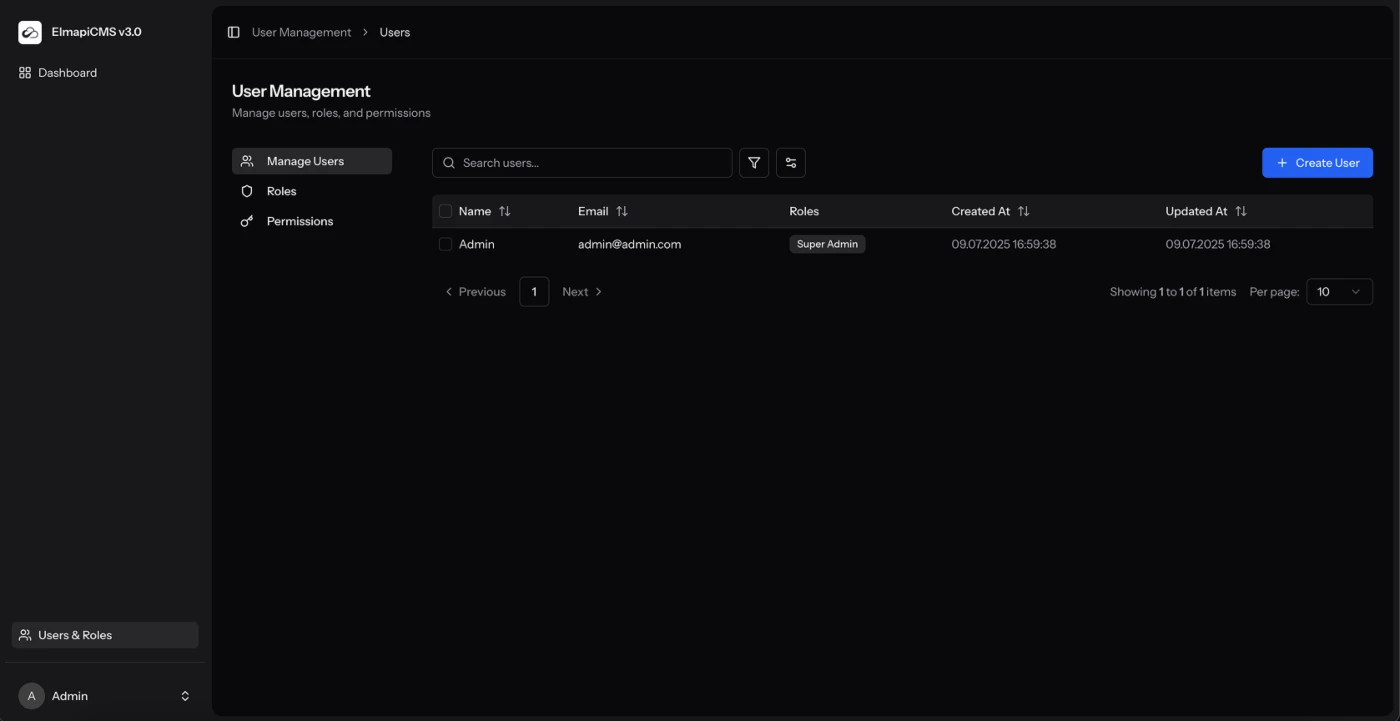Click the admin@admin.com email cell

[629, 244]
